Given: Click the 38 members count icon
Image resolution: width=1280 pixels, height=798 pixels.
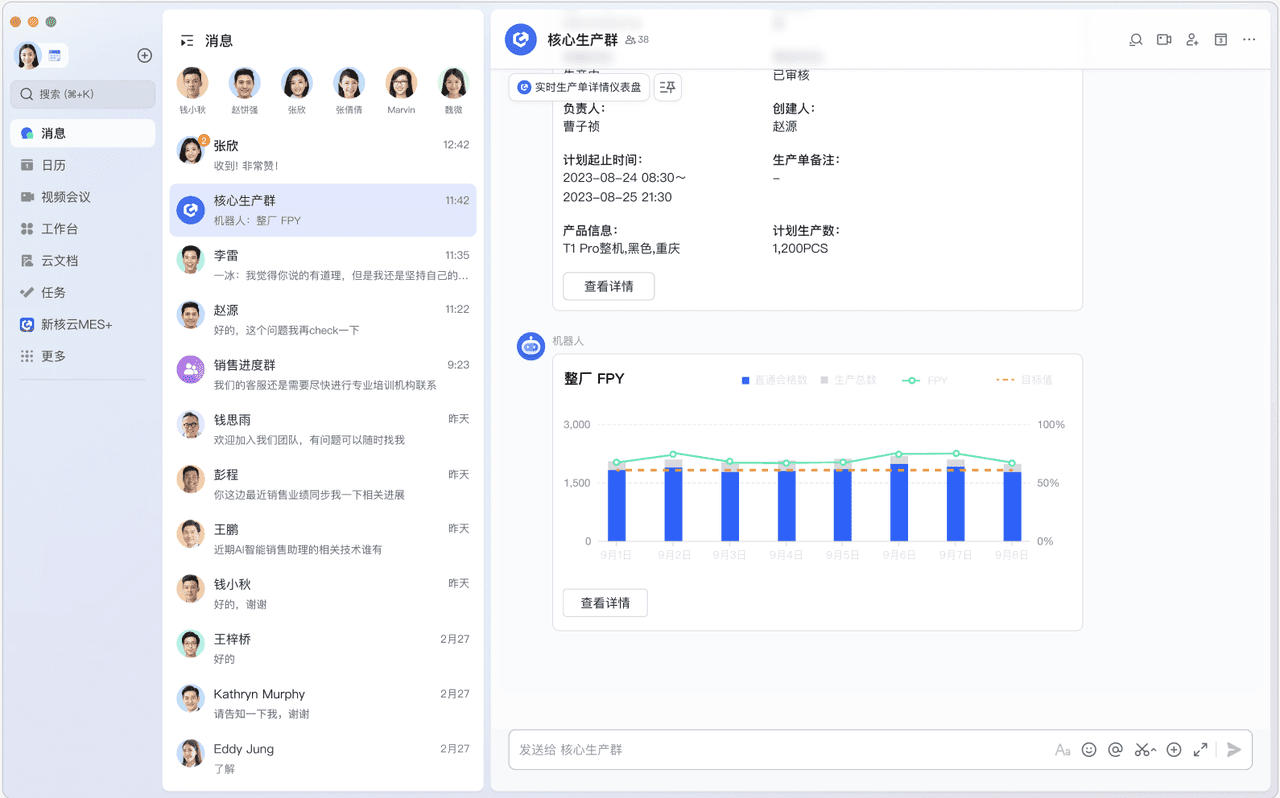Looking at the screenshot, I should tap(637, 40).
